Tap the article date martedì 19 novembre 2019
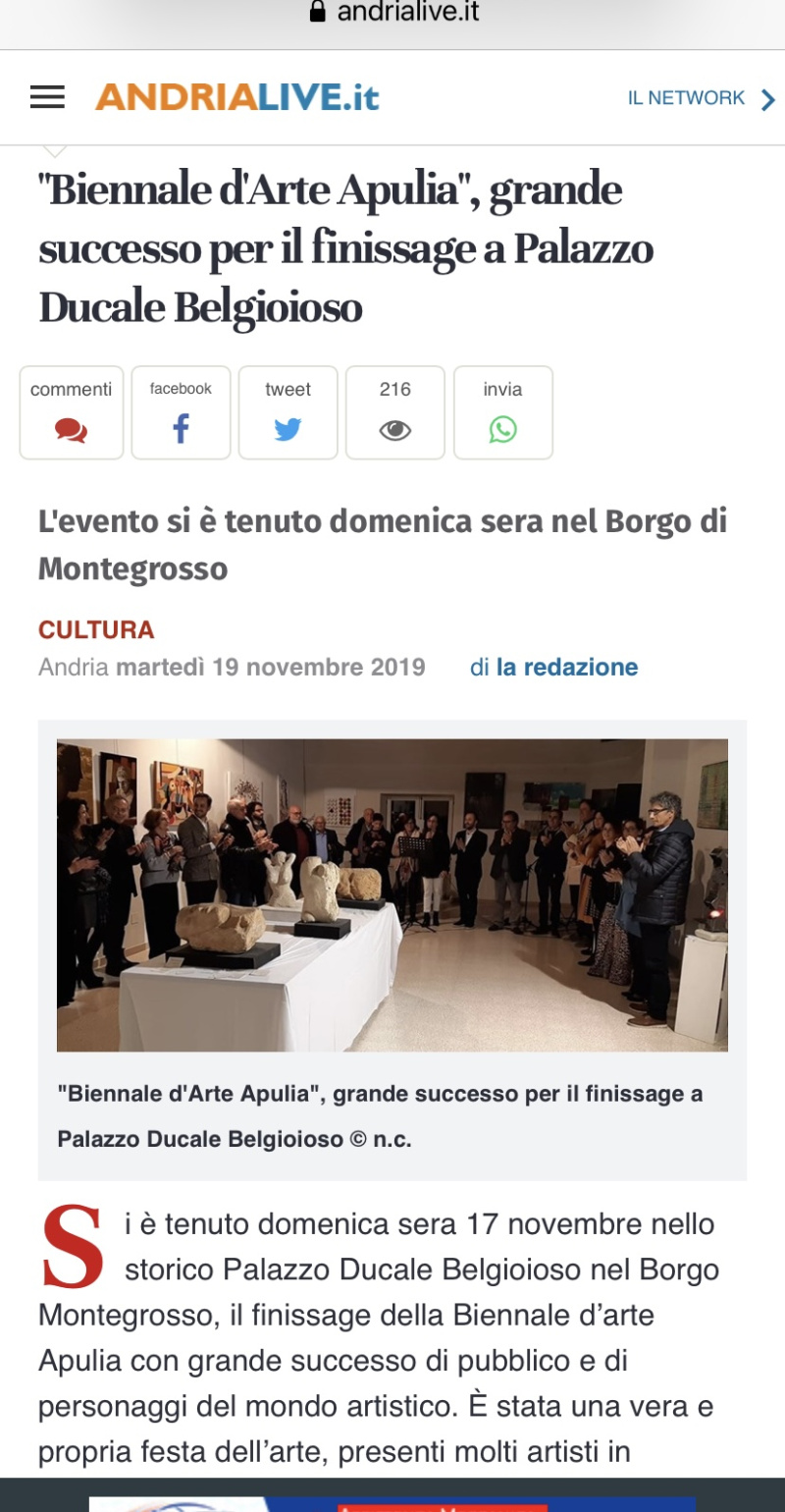Image resolution: width=785 pixels, height=1512 pixels. click(x=271, y=668)
